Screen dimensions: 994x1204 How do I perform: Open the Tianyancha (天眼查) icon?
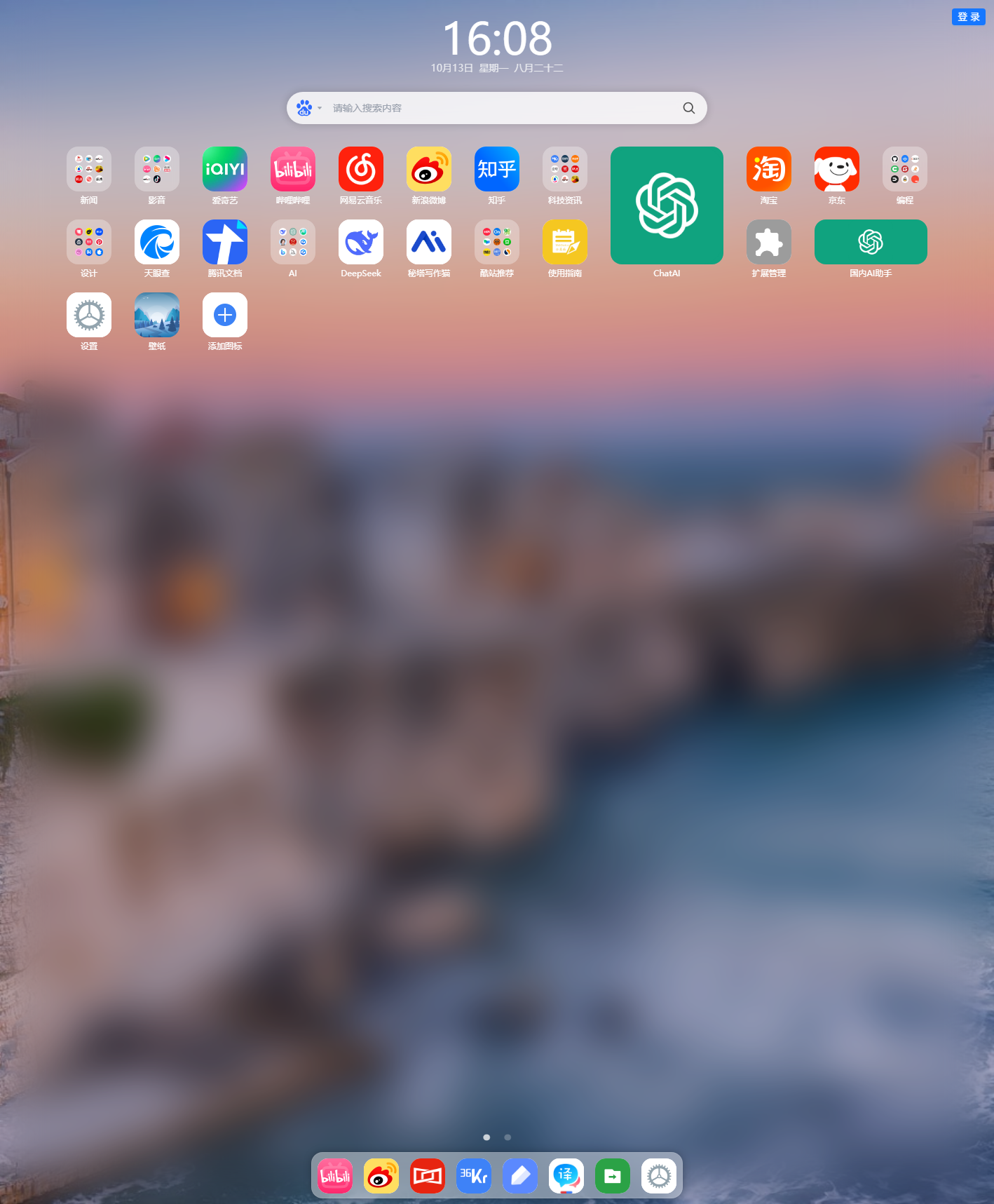[x=156, y=242]
